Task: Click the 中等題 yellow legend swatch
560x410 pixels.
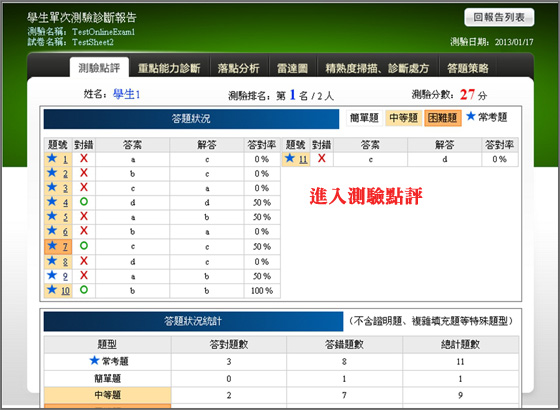Action: click(x=404, y=118)
